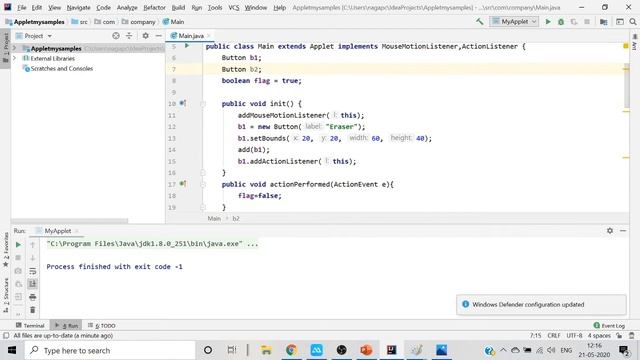
Task: Collapse all in Project panel
Action: (129, 36)
